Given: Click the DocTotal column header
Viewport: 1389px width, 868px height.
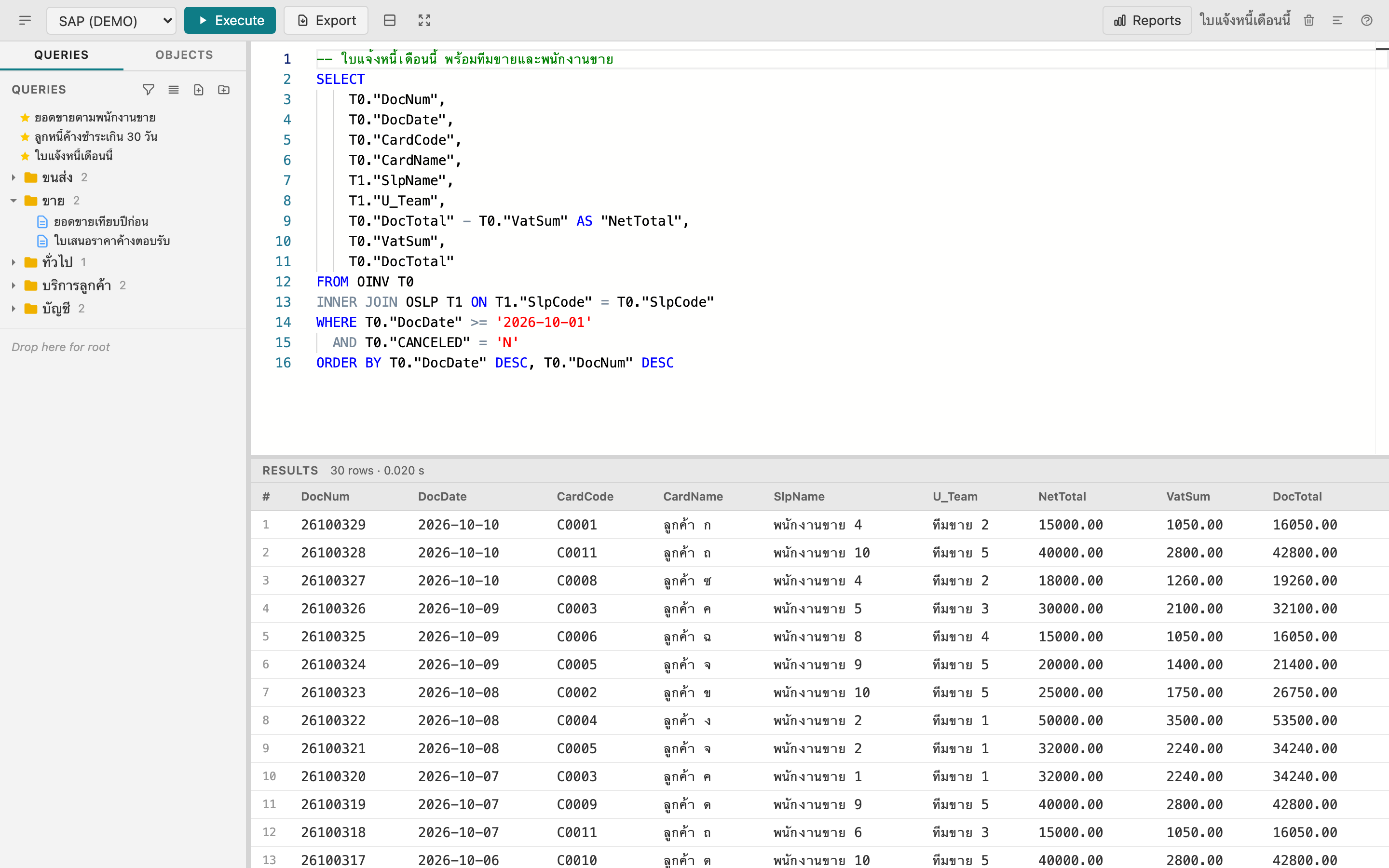Looking at the screenshot, I should (x=1296, y=497).
